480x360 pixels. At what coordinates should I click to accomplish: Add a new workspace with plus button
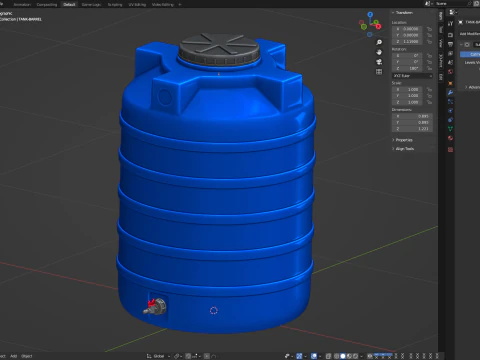point(180,4)
